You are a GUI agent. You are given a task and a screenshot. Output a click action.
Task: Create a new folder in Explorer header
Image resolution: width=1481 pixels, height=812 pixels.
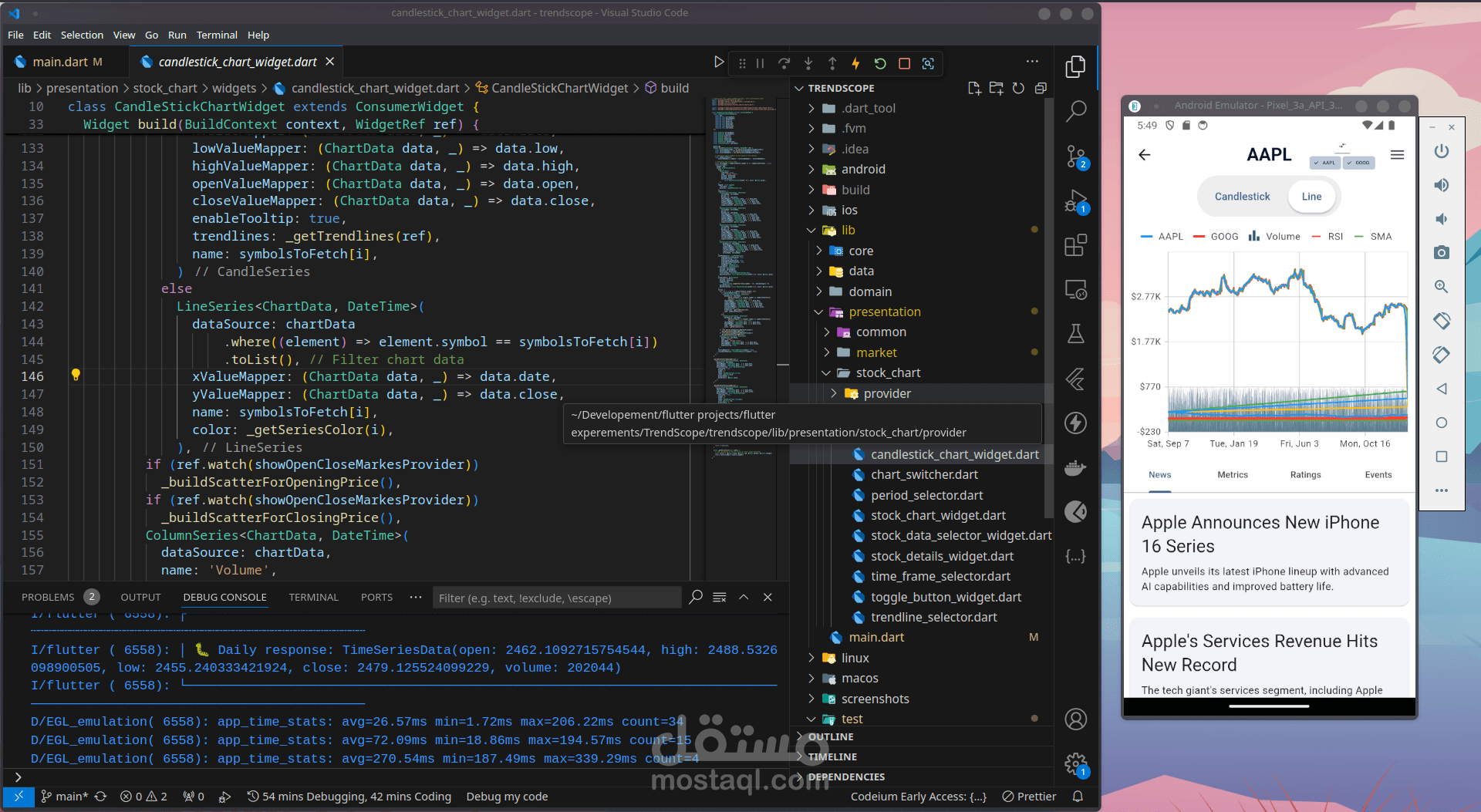tap(997, 89)
